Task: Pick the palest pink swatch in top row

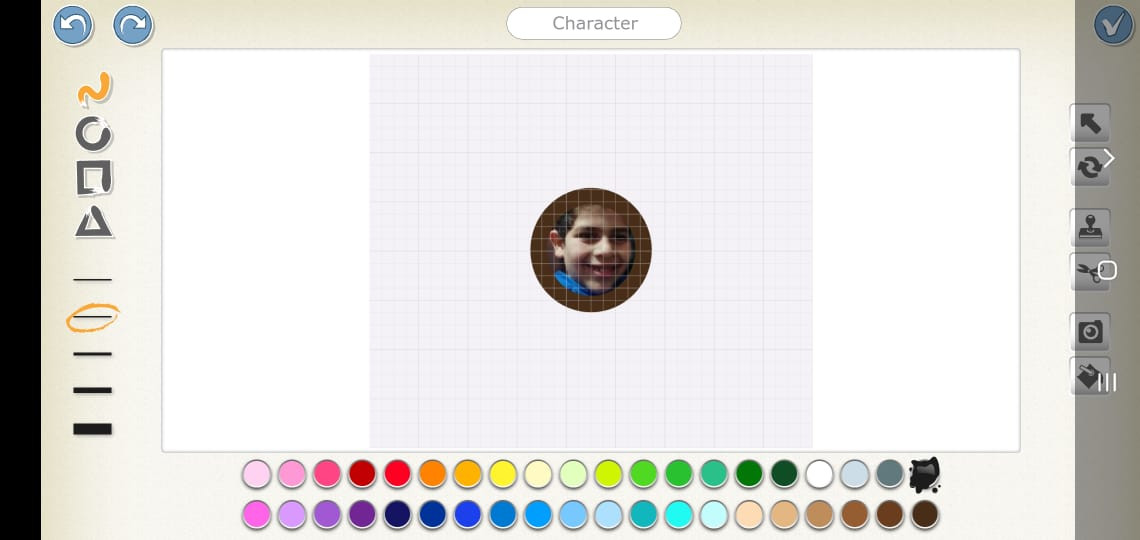Action: (x=257, y=474)
